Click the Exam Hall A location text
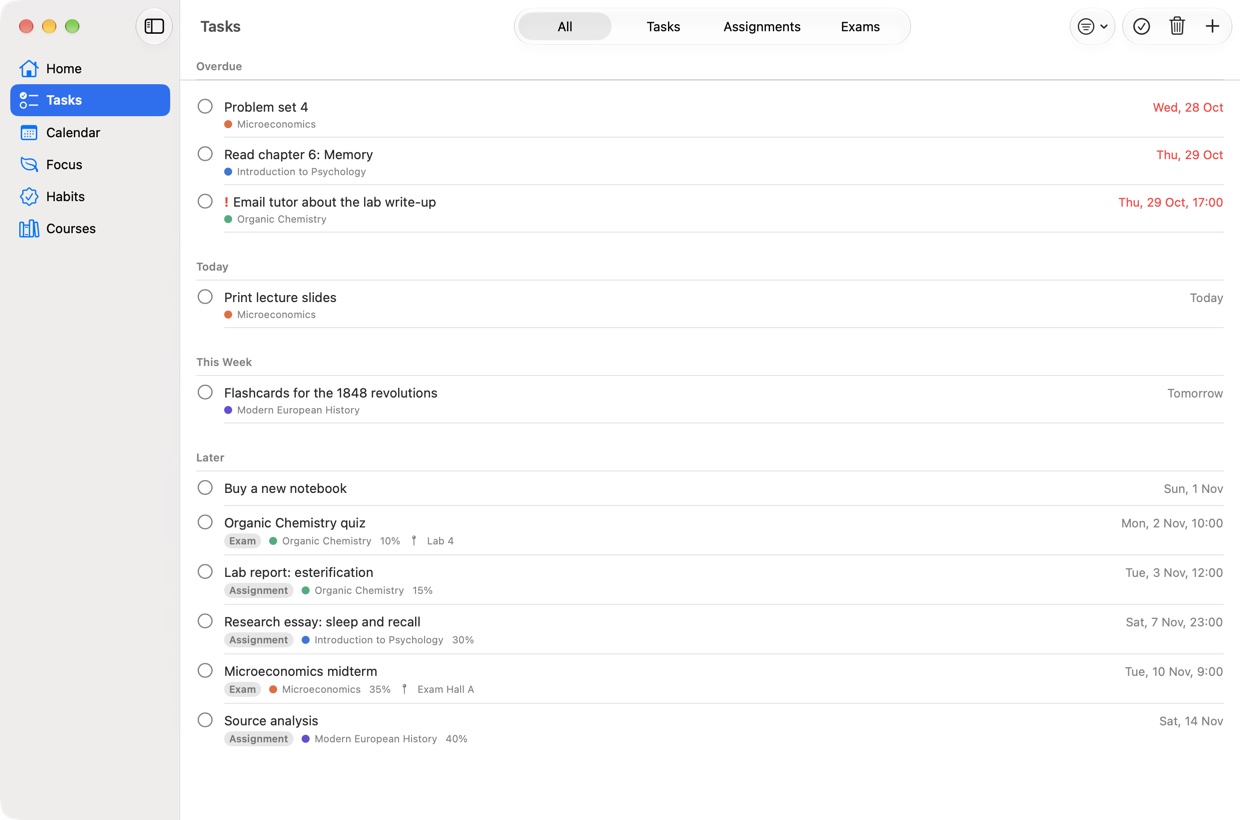The height and width of the screenshot is (820, 1240). tap(445, 689)
